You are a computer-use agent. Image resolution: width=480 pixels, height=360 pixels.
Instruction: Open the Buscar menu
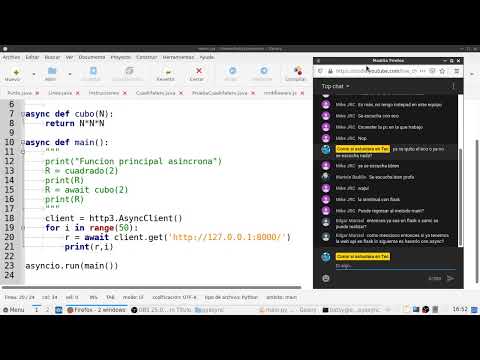[x=52, y=57]
